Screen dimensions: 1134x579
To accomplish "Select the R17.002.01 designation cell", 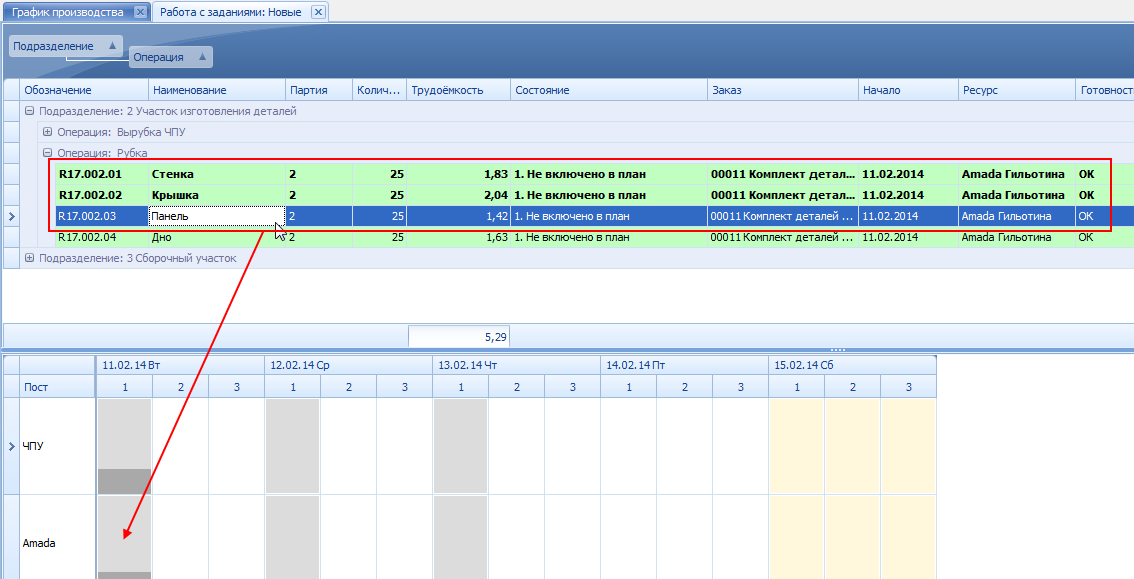I will (x=102, y=174).
